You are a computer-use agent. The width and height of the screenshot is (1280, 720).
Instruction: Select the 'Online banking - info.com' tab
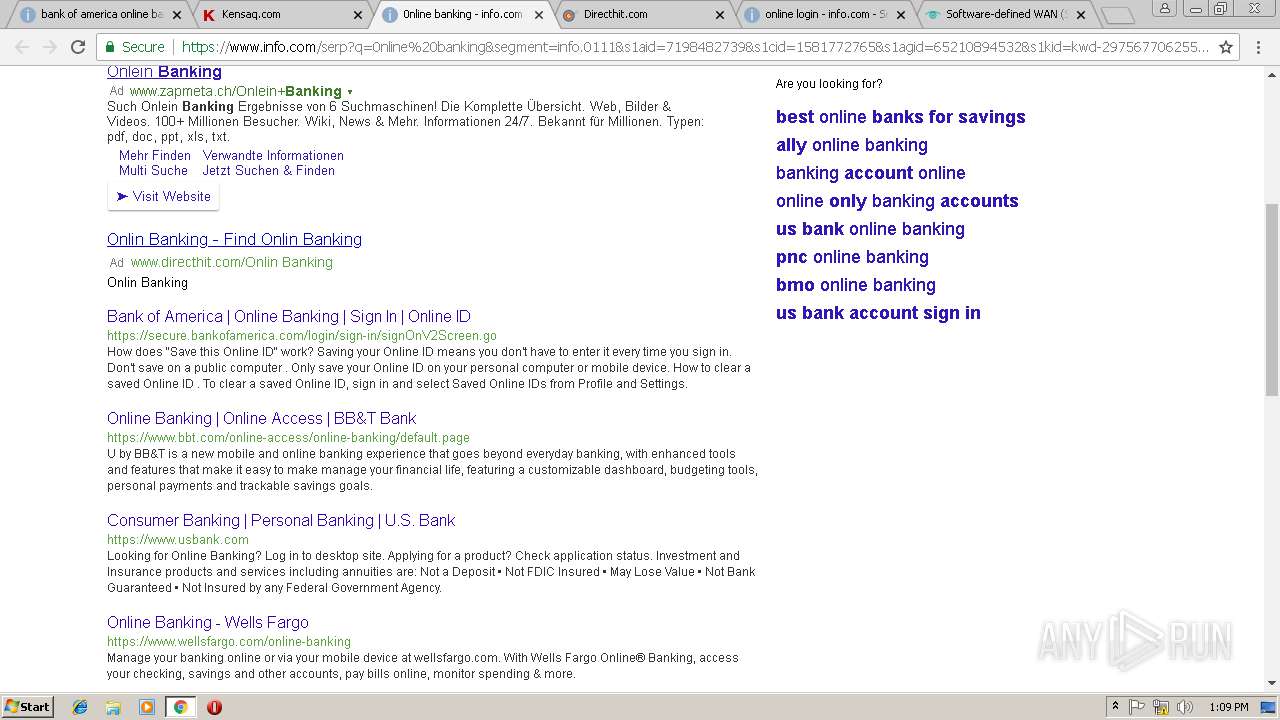pos(462,15)
